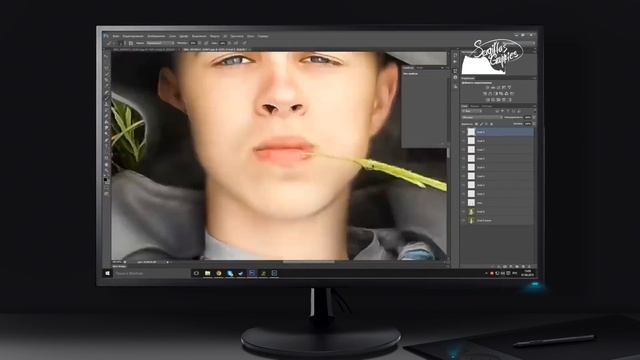Image resolution: width=640 pixels, height=360 pixels.
Task: Select the Zoom tool in toolbox
Action: (x=106, y=171)
